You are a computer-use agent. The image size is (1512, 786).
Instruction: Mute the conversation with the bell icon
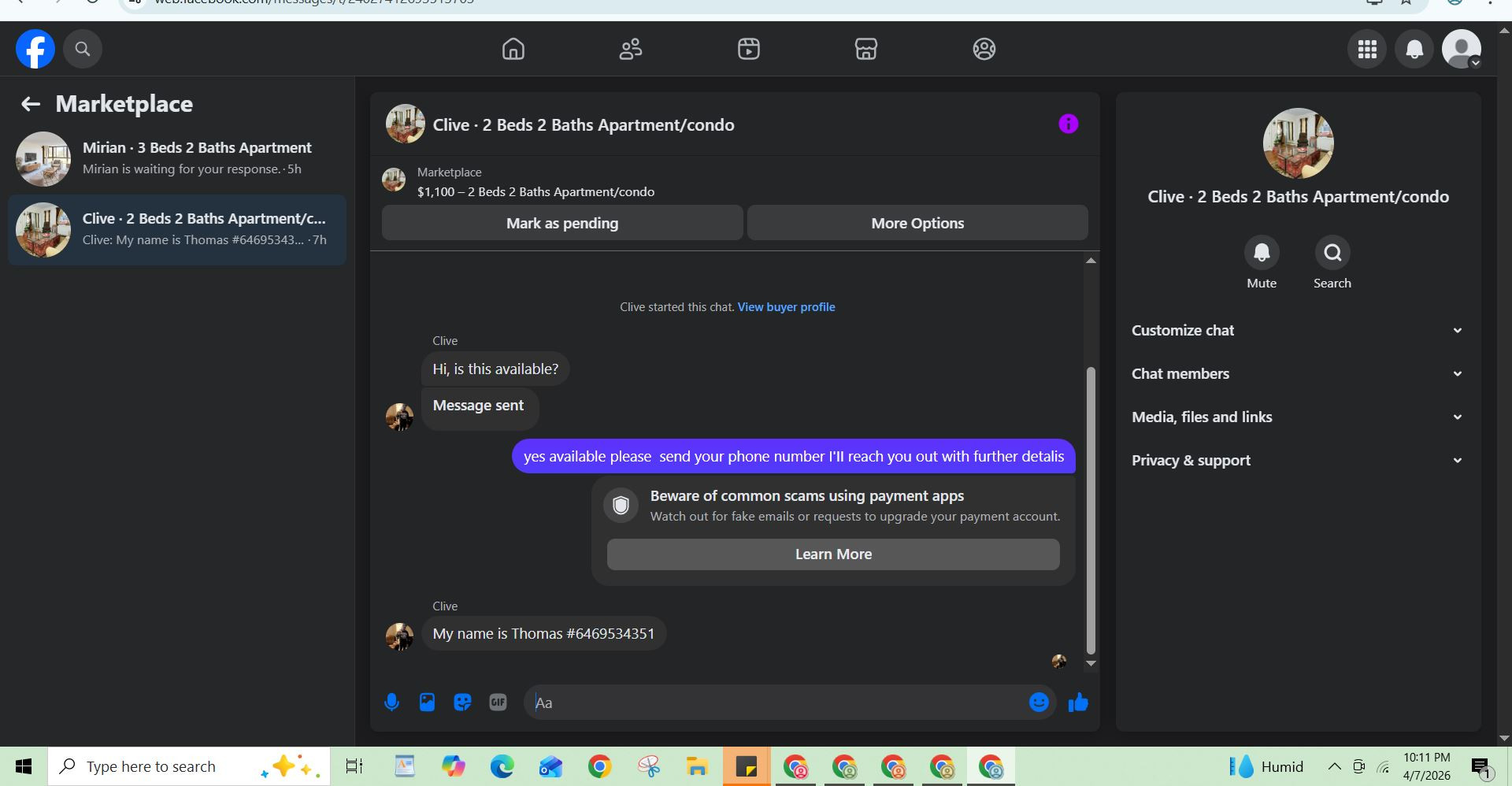[x=1262, y=253]
